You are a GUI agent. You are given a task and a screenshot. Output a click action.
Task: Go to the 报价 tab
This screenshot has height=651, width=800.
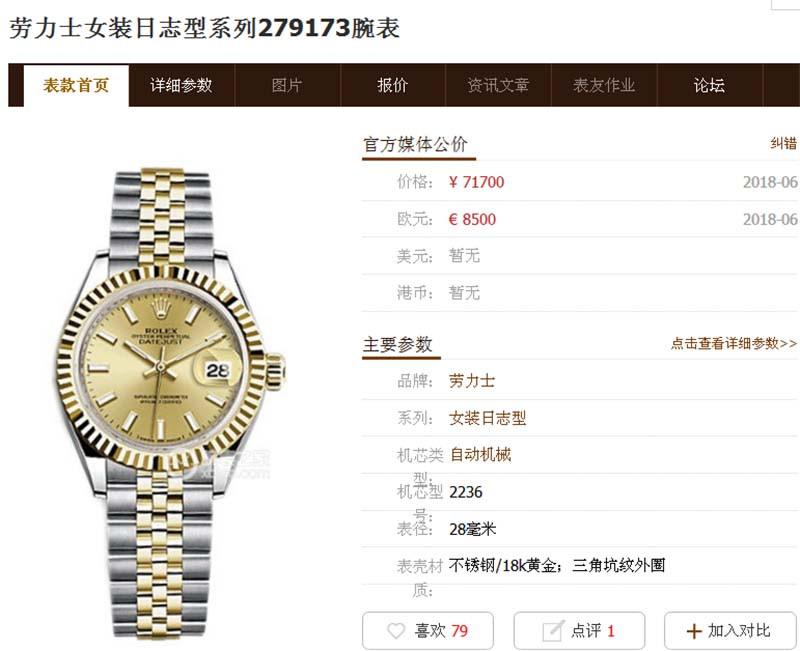click(x=393, y=85)
